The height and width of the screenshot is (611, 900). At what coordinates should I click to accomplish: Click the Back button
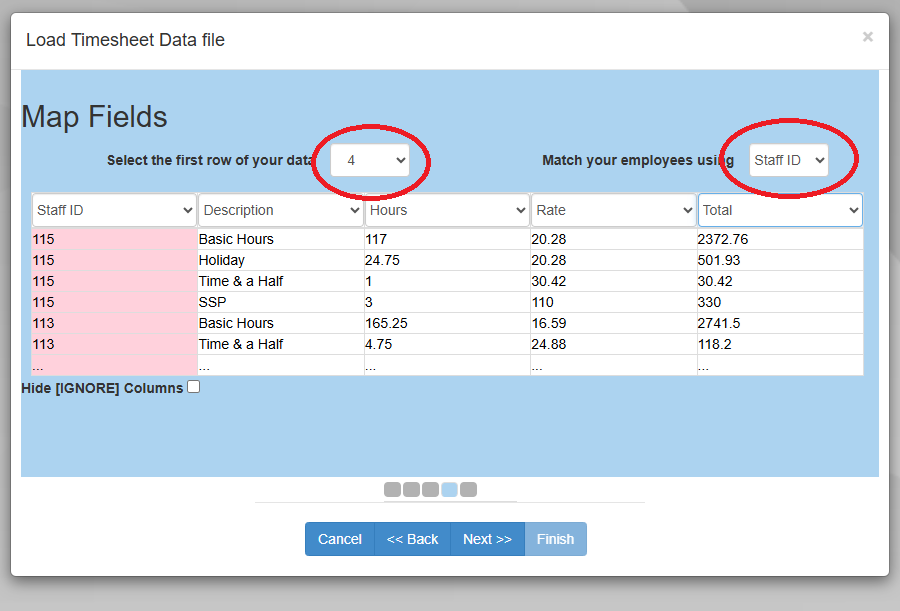412,538
